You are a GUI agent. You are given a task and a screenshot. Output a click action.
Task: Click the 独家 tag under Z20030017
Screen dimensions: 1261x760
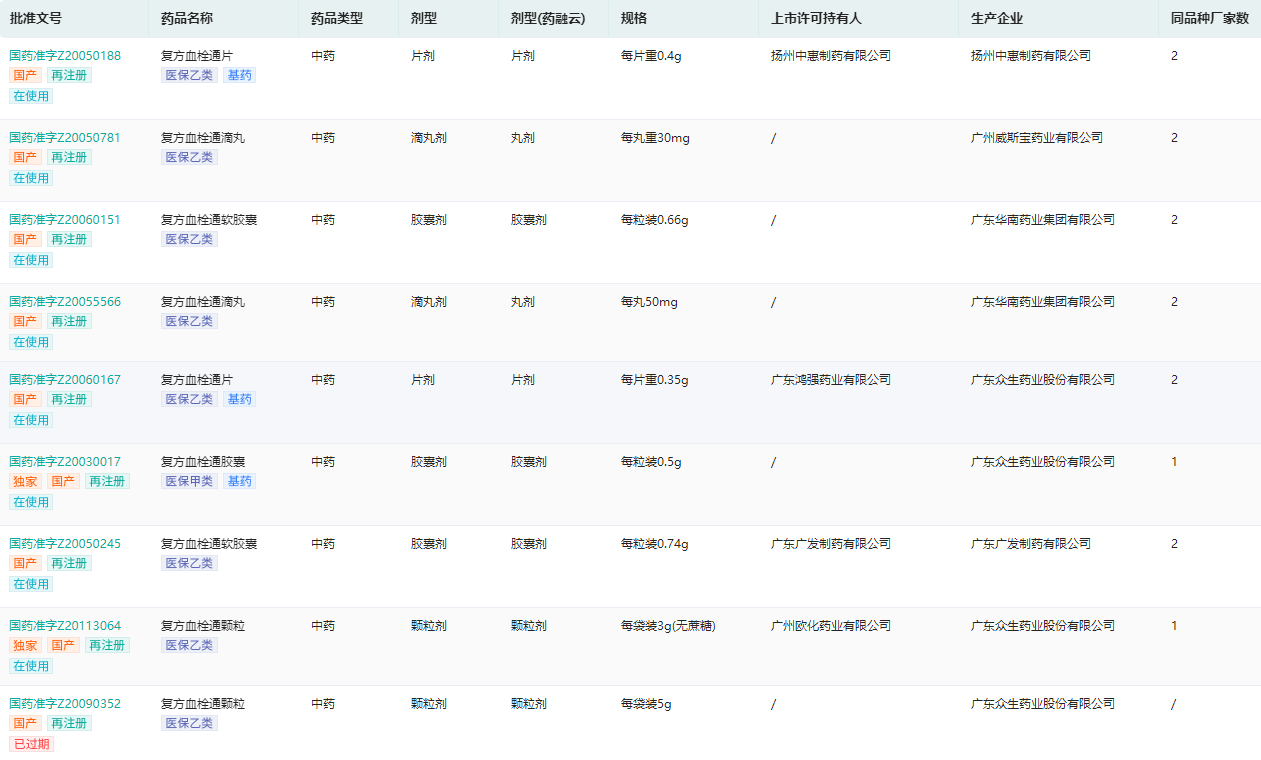[x=25, y=481]
